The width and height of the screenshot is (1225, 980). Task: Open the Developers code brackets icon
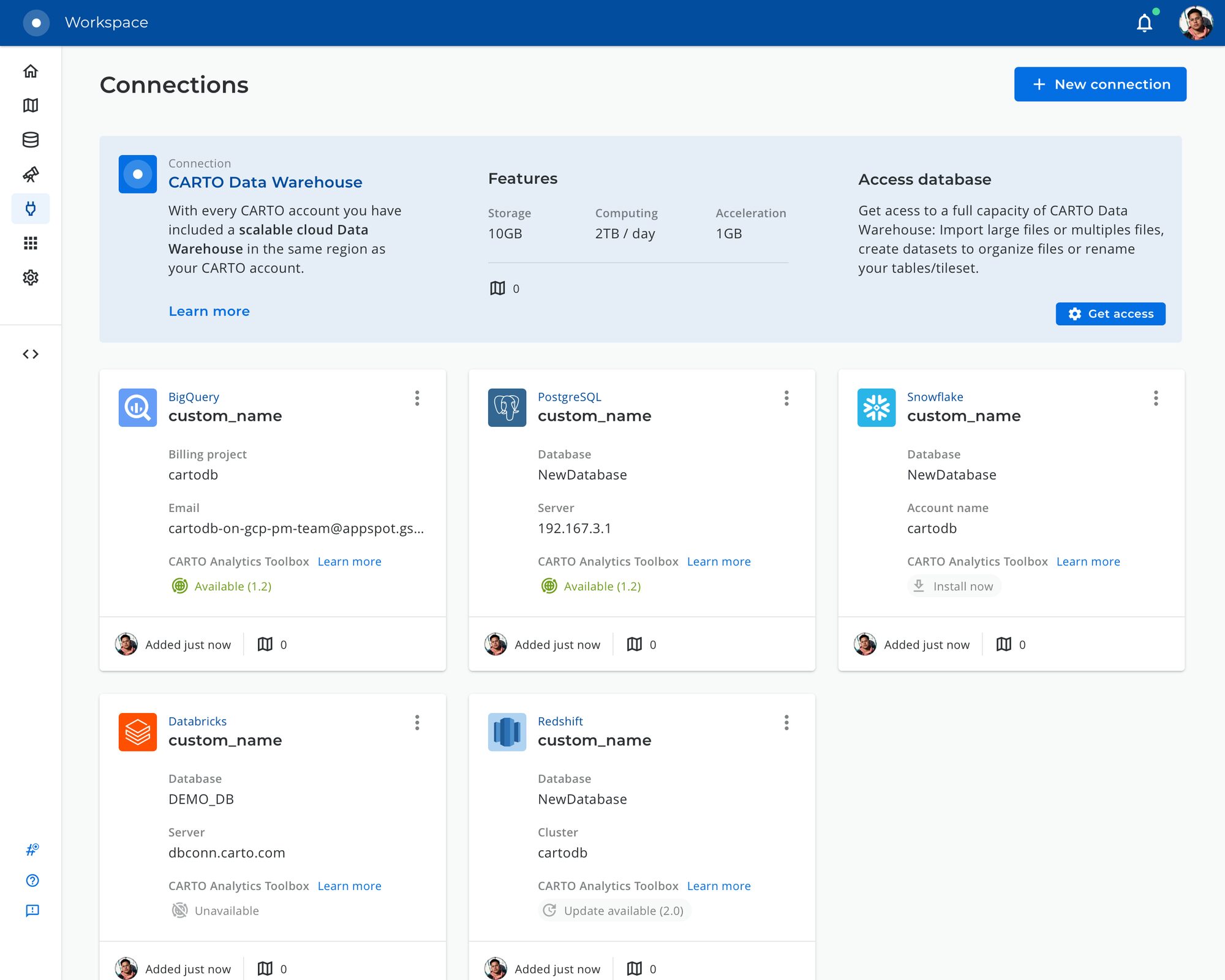(x=31, y=354)
